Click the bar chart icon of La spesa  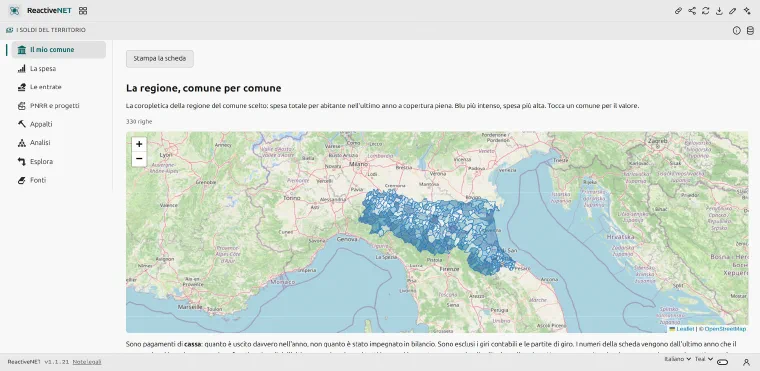click(21, 68)
